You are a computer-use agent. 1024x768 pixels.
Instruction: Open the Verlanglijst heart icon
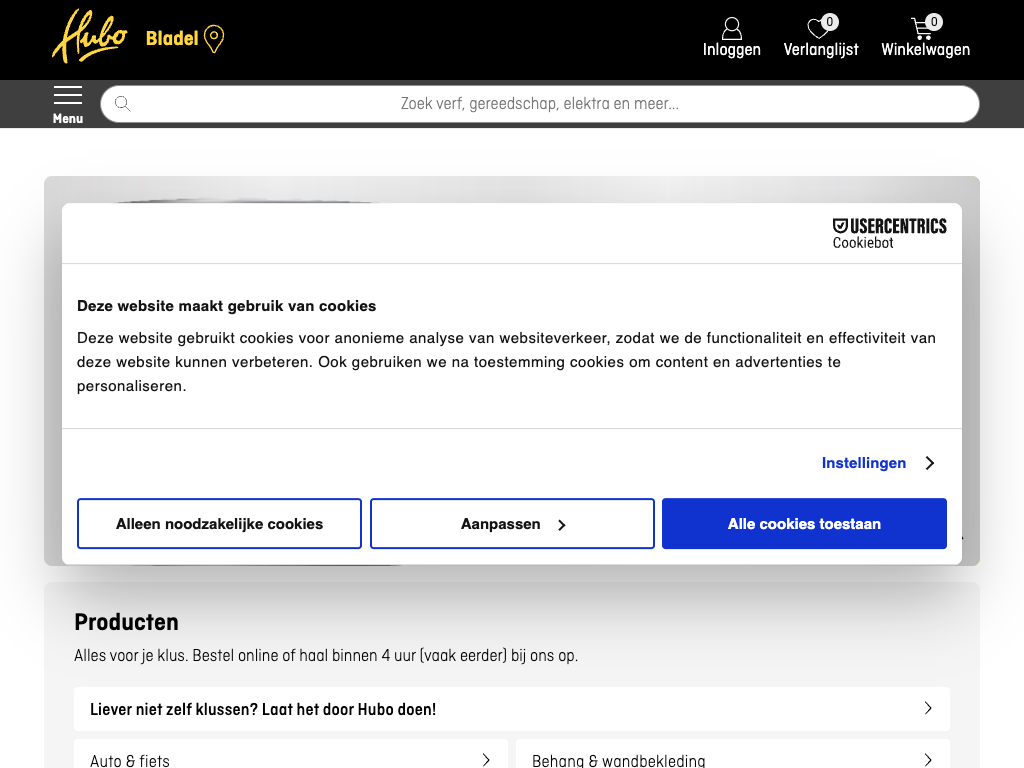coord(818,29)
